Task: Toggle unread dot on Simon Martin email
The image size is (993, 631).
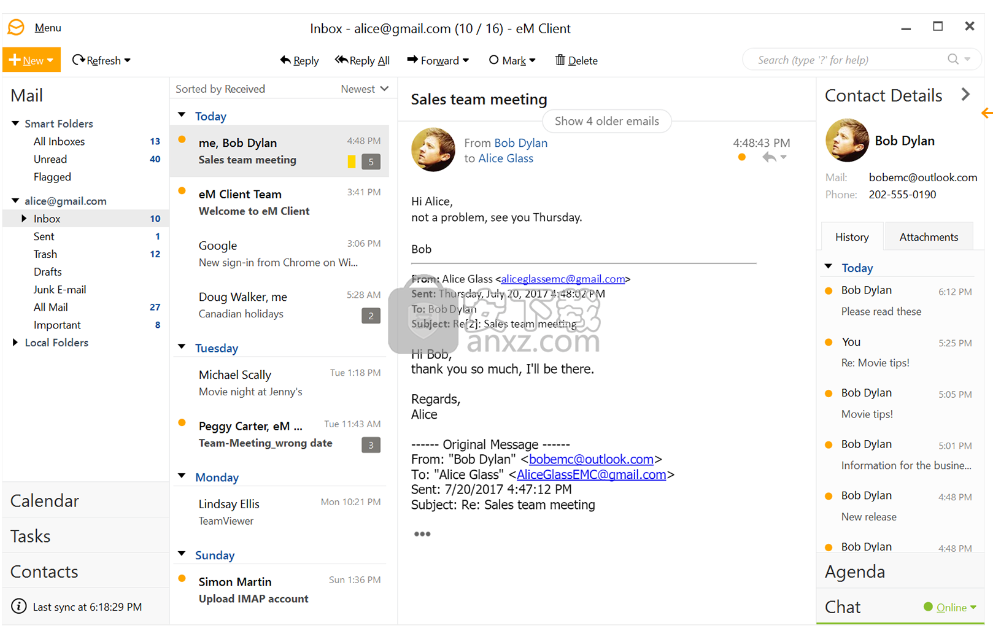Action: click(x=182, y=578)
